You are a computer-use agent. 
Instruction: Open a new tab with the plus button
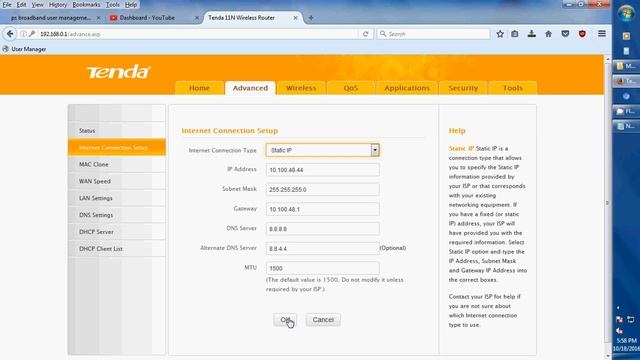pyautogui.click(x=311, y=18)
